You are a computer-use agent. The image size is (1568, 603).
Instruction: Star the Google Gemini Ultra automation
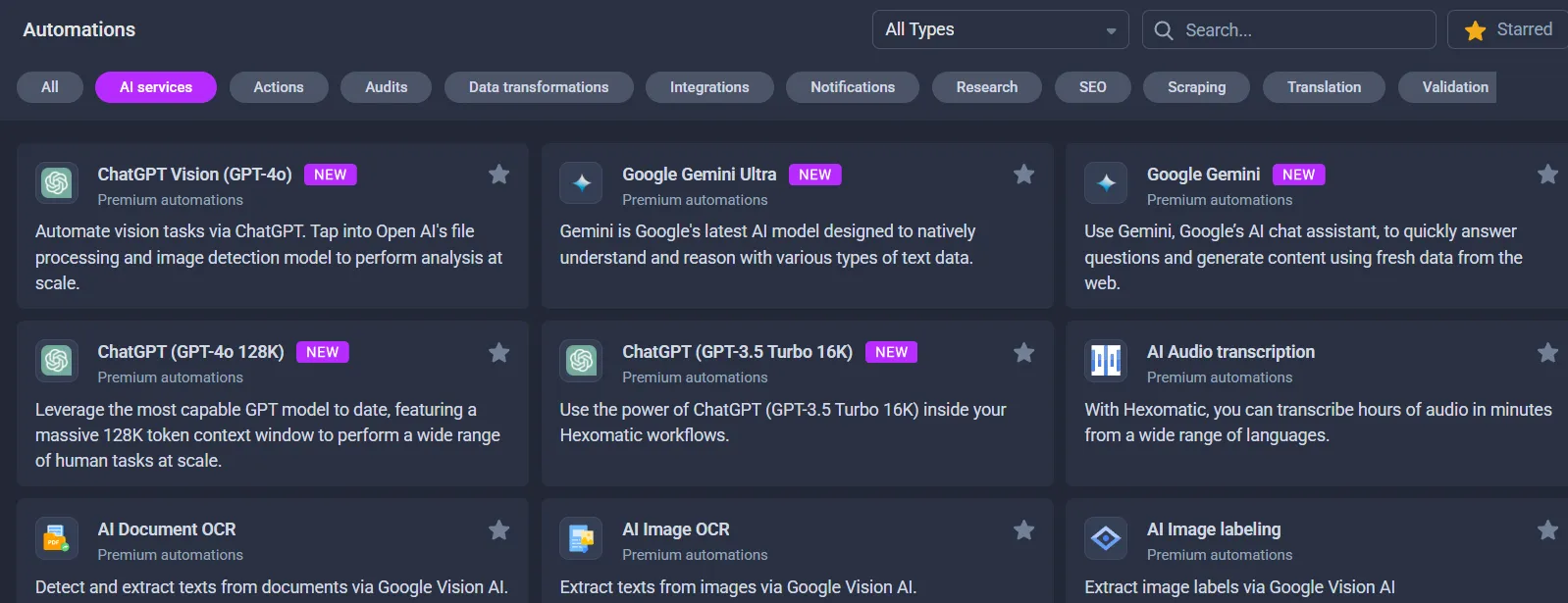click(x=1023, y=175)
